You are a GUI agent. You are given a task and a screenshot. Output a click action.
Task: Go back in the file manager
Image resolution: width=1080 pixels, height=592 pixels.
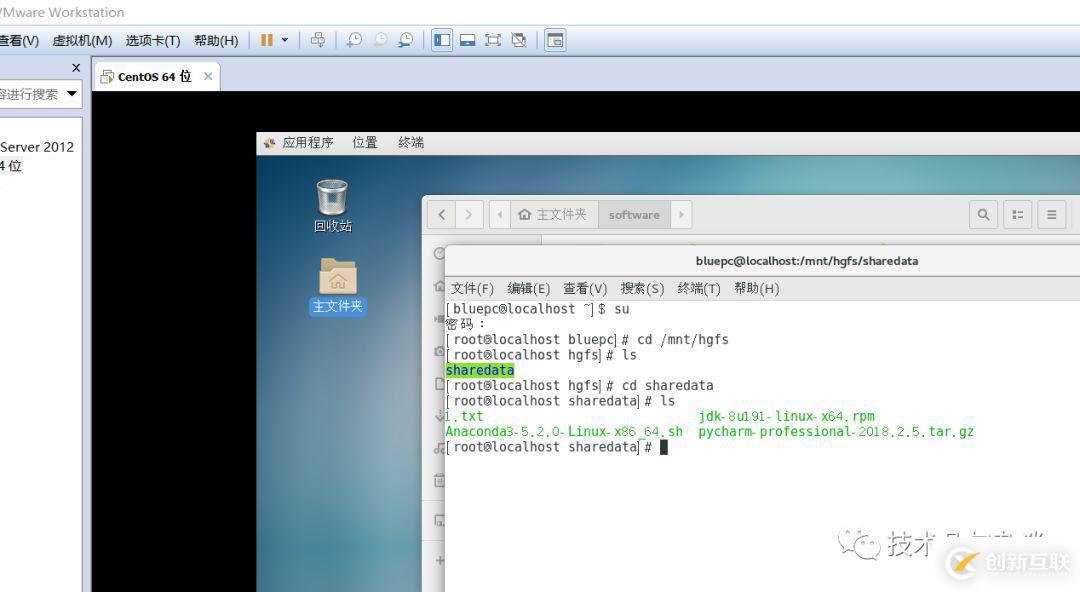[x=442, y=214]
